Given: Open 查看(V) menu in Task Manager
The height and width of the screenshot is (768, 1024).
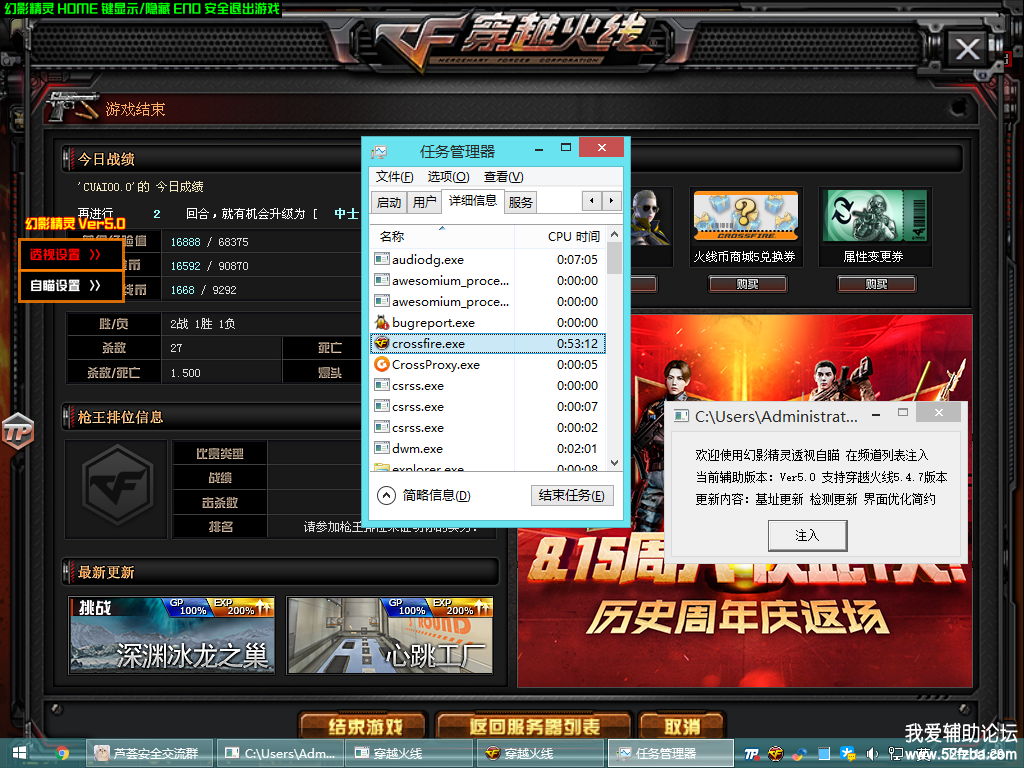Looking at the screenshot, I should coord(504,177).
